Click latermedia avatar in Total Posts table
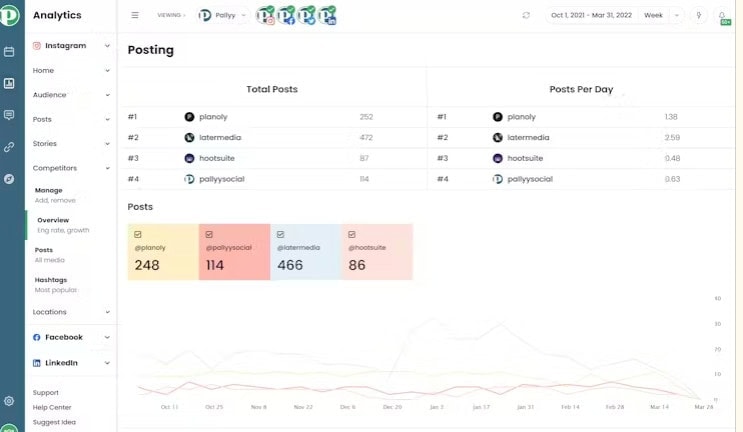The width and height of the screenshot is (743, 432). point(189,137)
